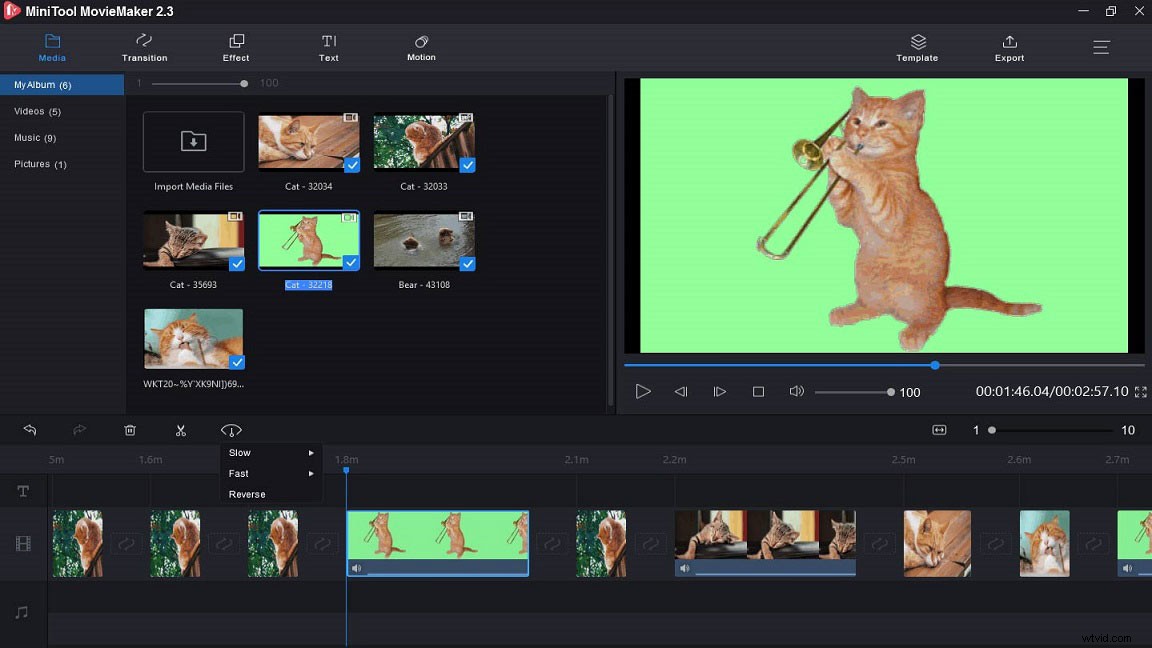Uncheck the Bear - 43108 selection checkbox
Viewport: 1152px width, 648px height.
pyautogui.click(x=466, y=264)
